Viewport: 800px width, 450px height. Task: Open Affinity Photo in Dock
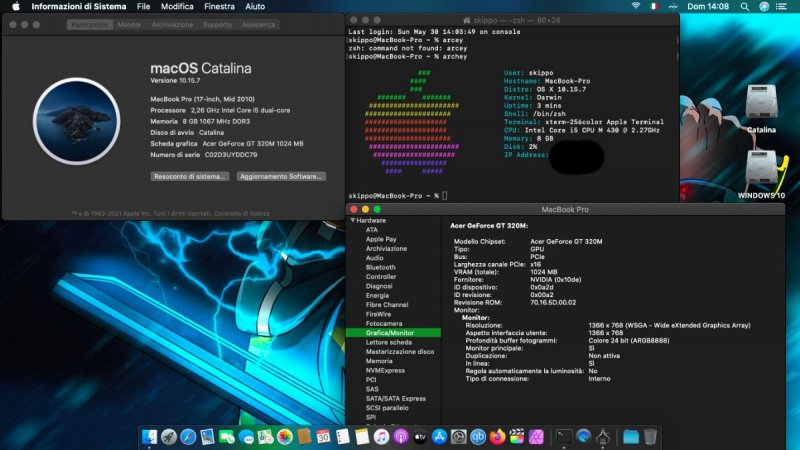(536, 437)
